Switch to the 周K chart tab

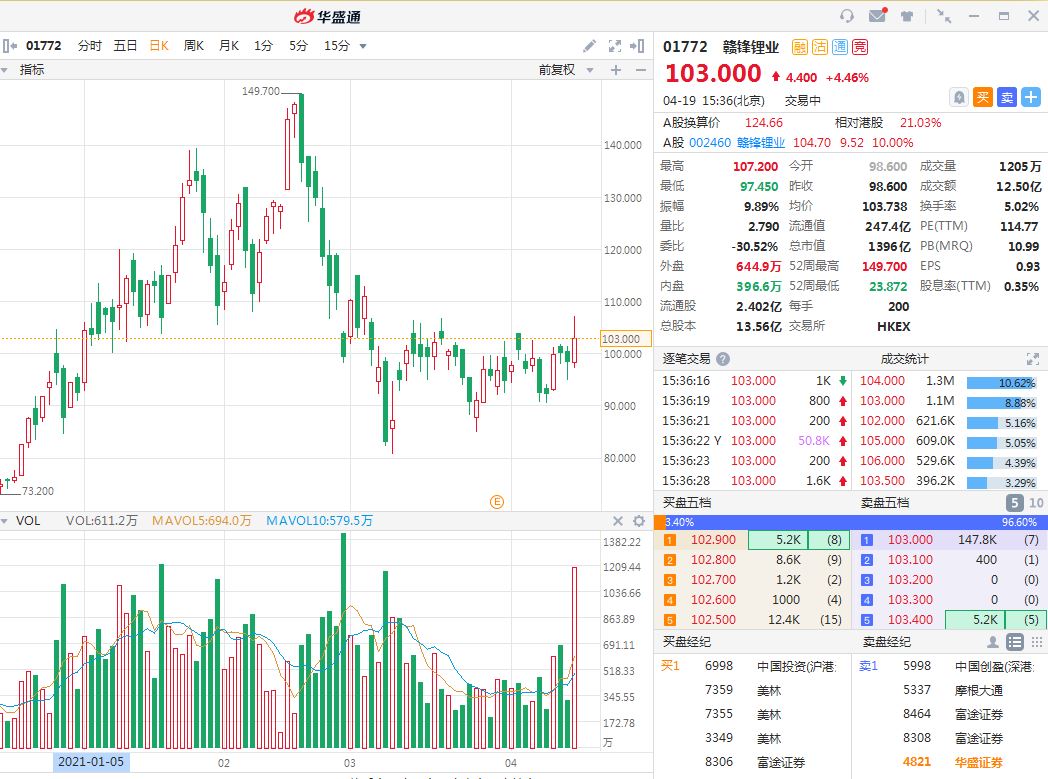(193, 46)
